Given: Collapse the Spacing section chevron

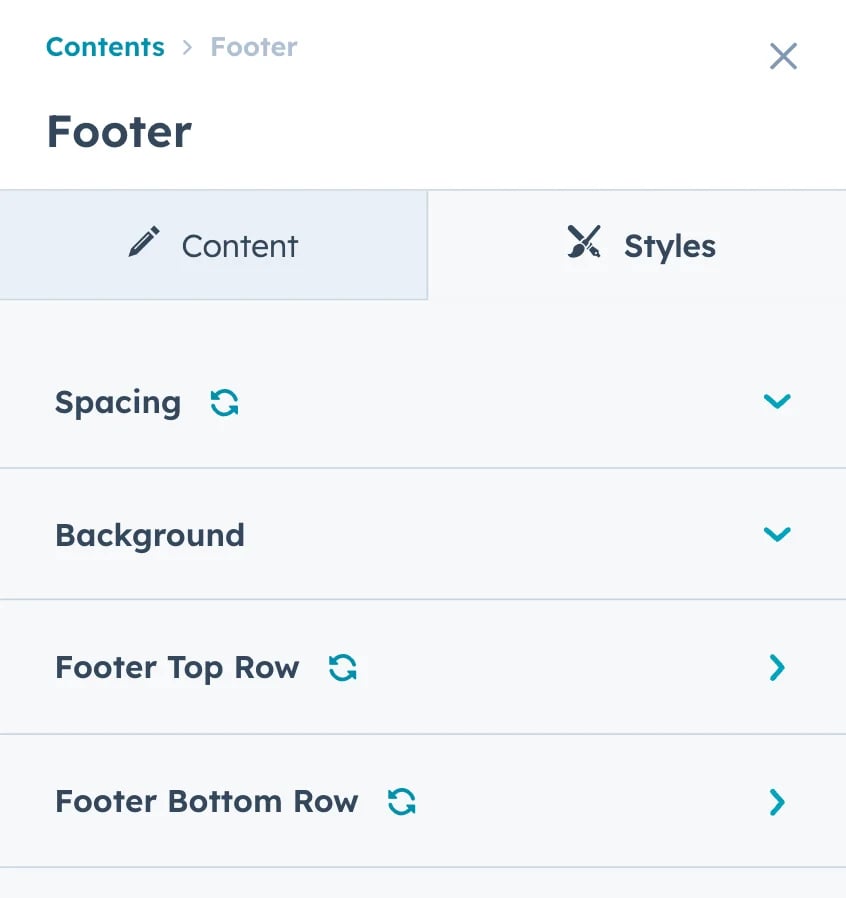Looking at the screenshot, I should coord(777,401).
